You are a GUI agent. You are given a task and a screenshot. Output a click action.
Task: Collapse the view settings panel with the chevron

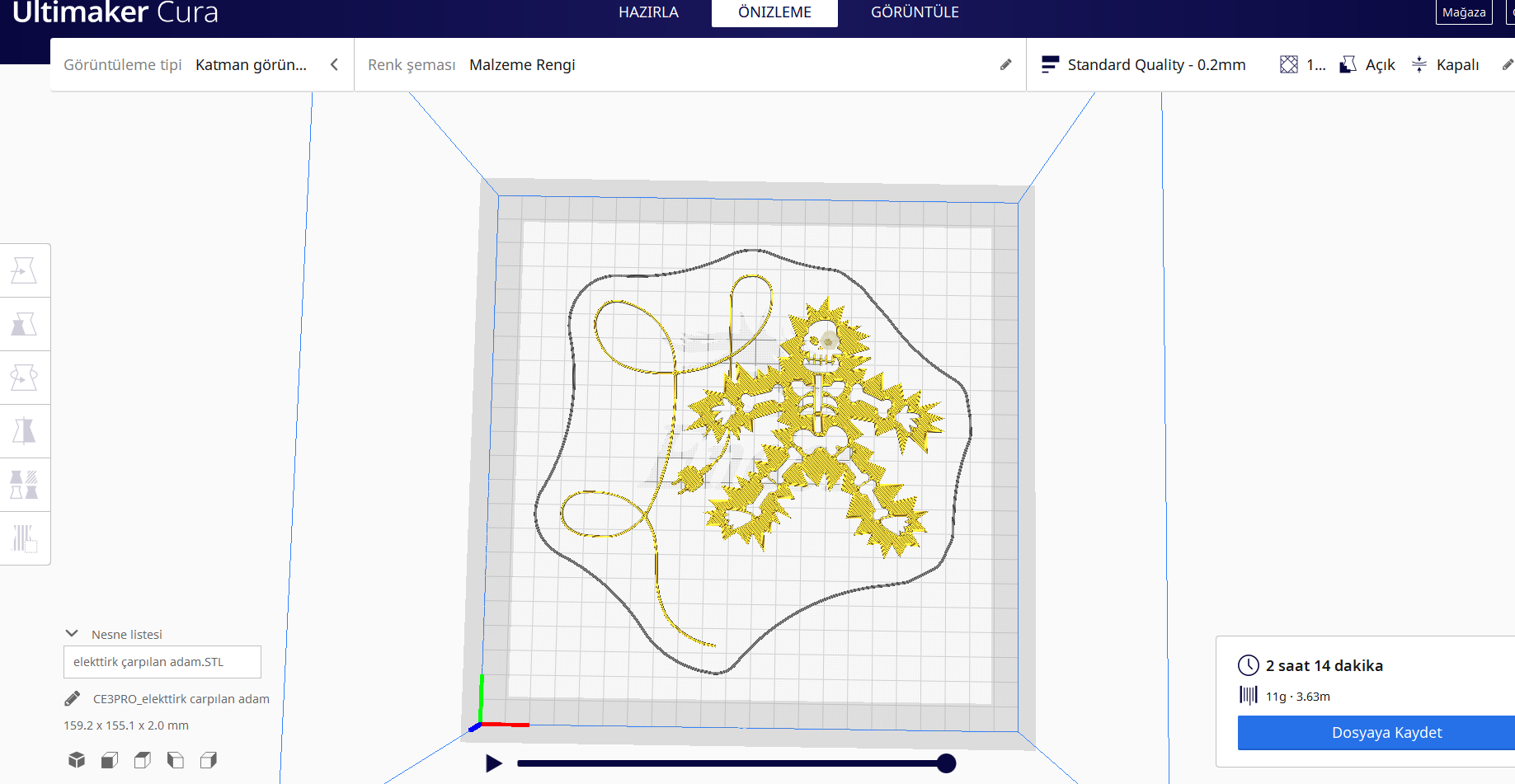[x=334, y=63]
